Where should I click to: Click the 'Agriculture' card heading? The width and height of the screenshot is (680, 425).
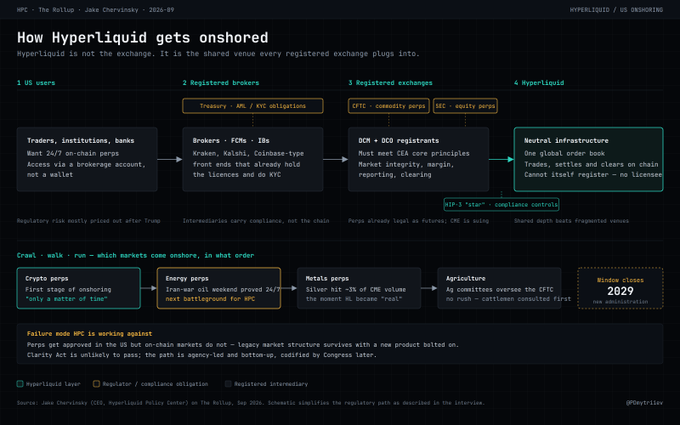pos(466,278)
